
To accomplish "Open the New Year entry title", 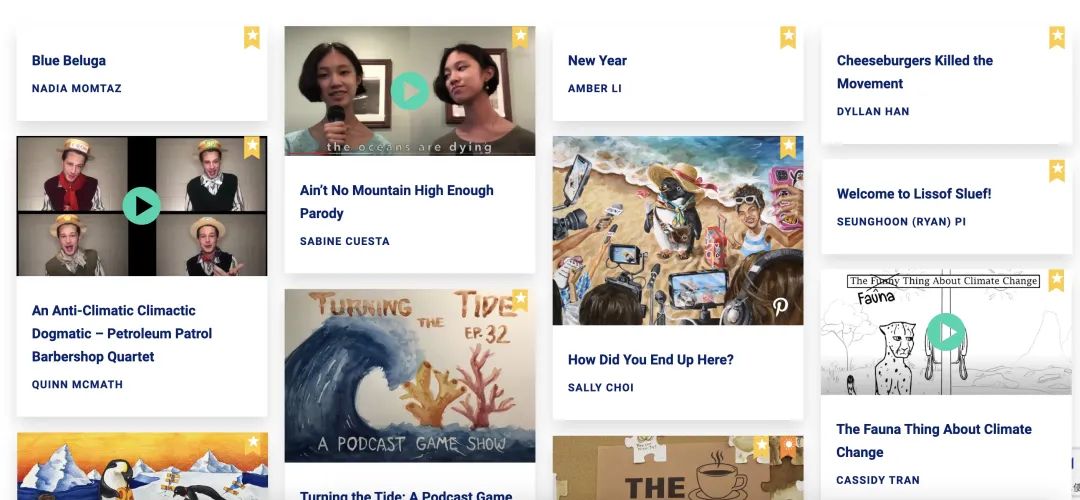I will point(597,61).
